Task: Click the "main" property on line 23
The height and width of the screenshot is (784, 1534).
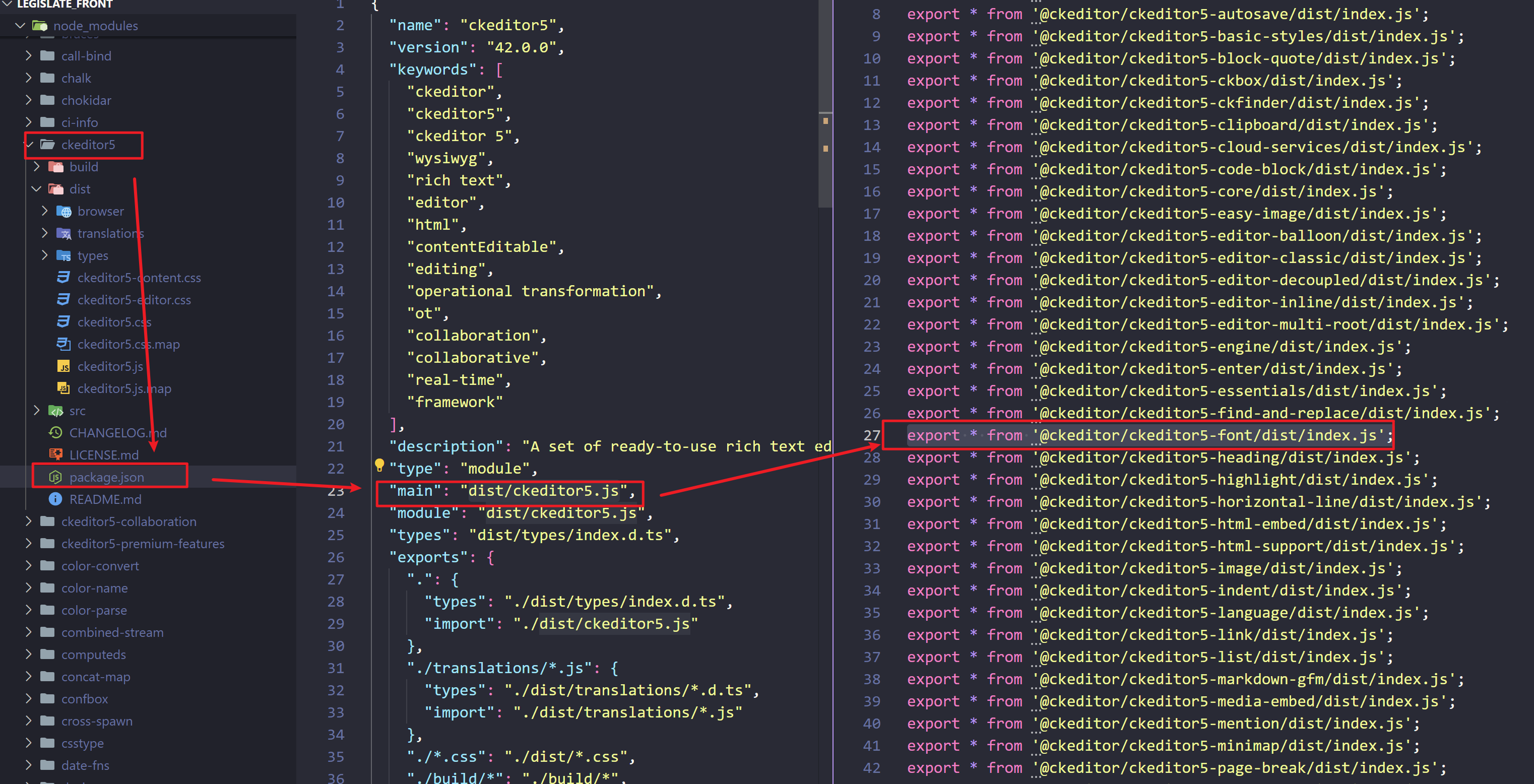Action: [x=414, y=491]
